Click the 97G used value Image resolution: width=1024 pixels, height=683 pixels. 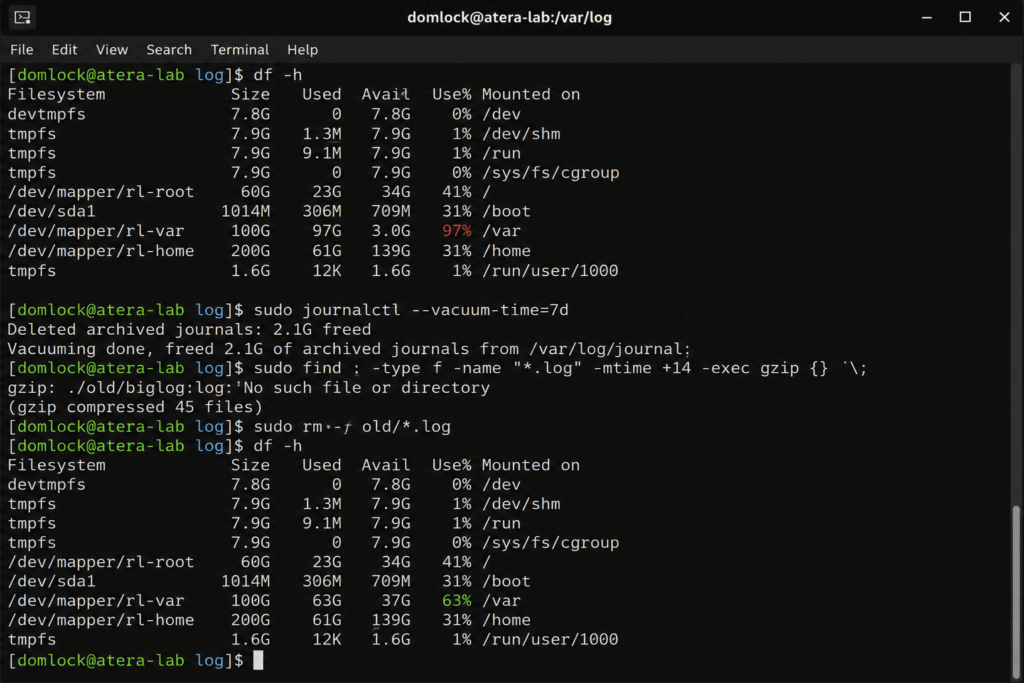coord(327,231)
